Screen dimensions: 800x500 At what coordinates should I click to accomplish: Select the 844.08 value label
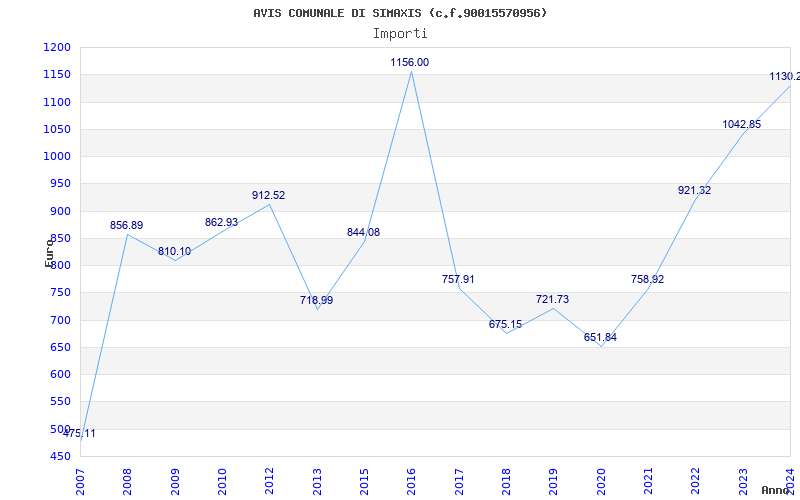(x=363, y=233)
